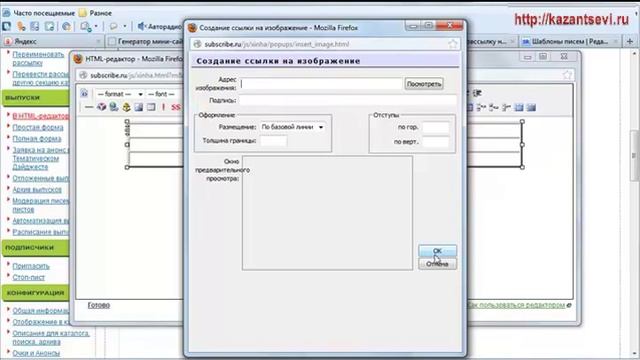Viewport: 640px width, 360px height.
Task: Click bookmark star in HTML editor address bar
Action: tap(567, 75)
